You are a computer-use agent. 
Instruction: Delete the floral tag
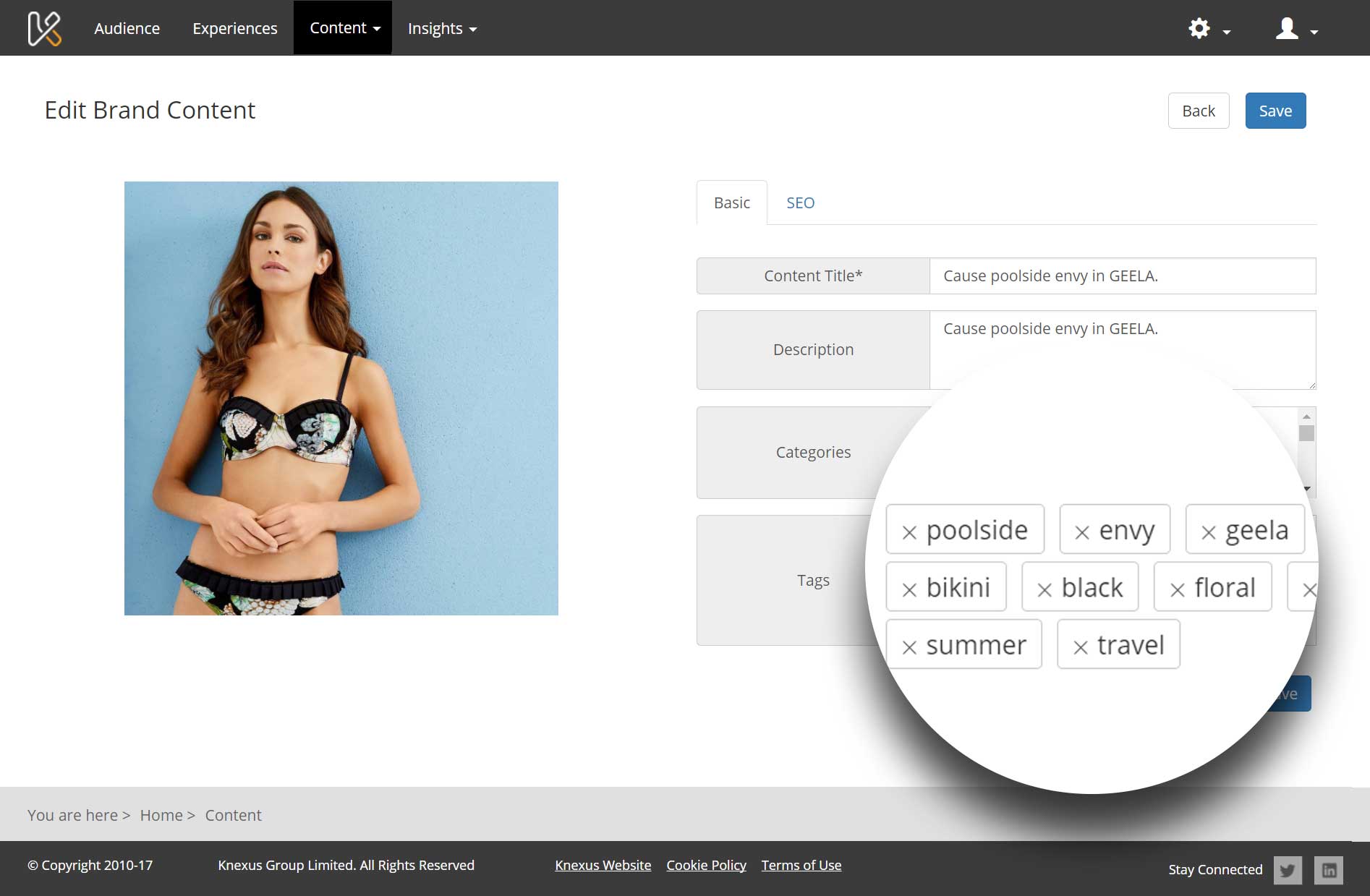[1177, 590]
